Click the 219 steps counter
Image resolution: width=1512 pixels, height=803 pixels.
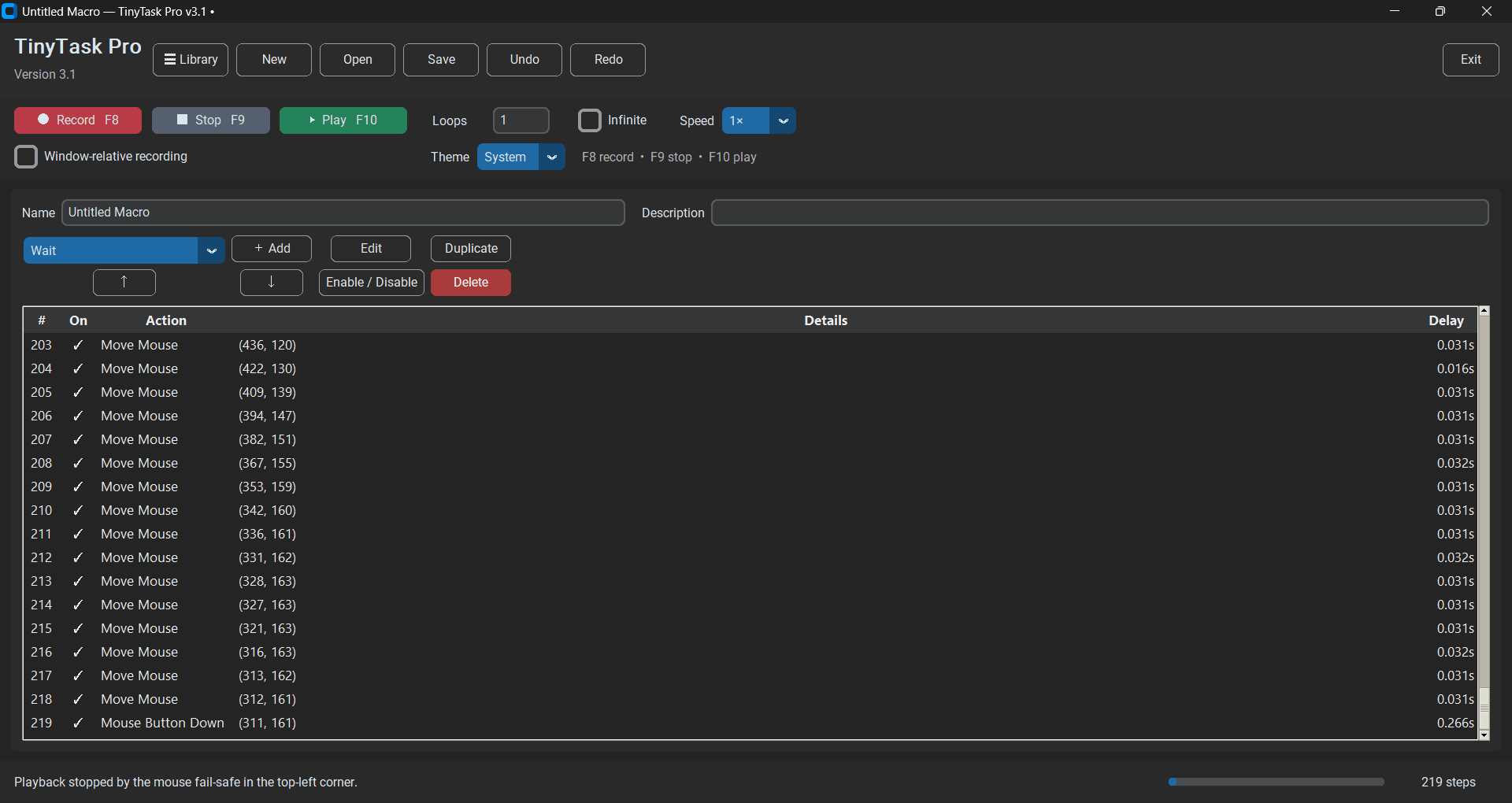pyautogui.click(x=1448, y=782)
